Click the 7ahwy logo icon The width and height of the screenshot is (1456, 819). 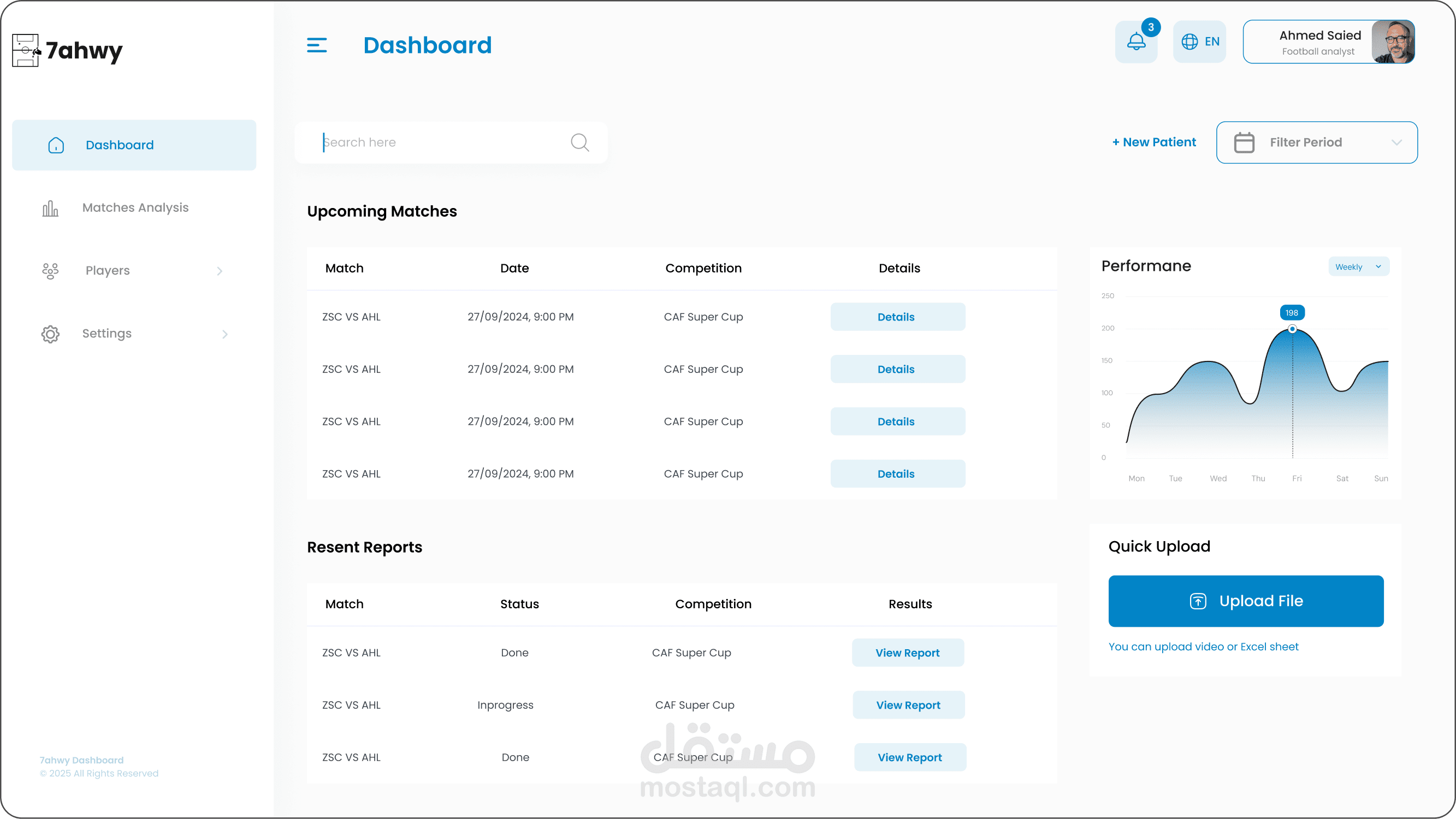pyautogui.click(x=26, y=50)
